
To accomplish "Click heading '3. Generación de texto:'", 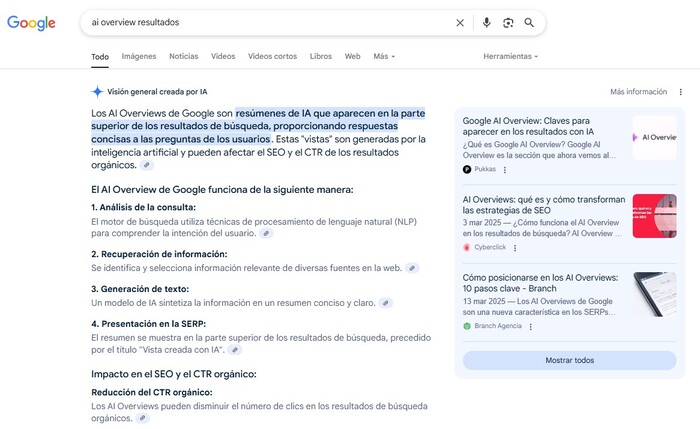I will [140, 289].
